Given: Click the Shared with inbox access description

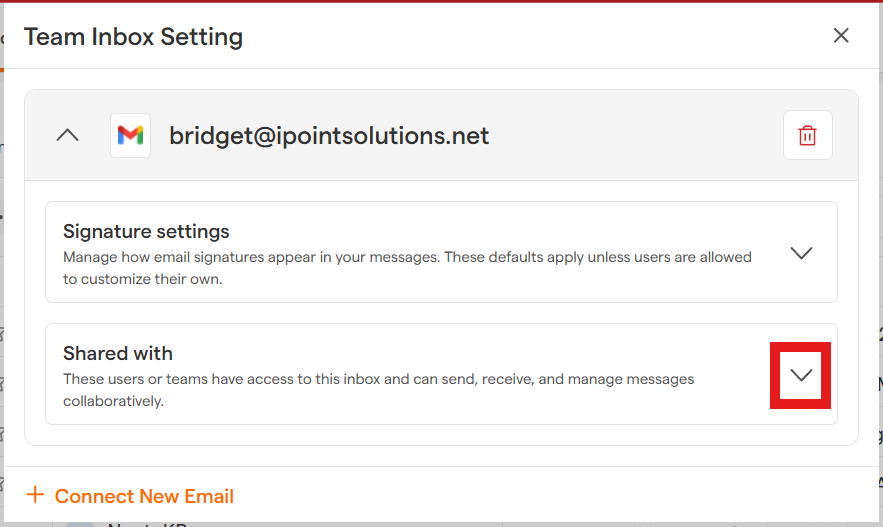Looking at the screenshot, I should (x=378, y=379).
